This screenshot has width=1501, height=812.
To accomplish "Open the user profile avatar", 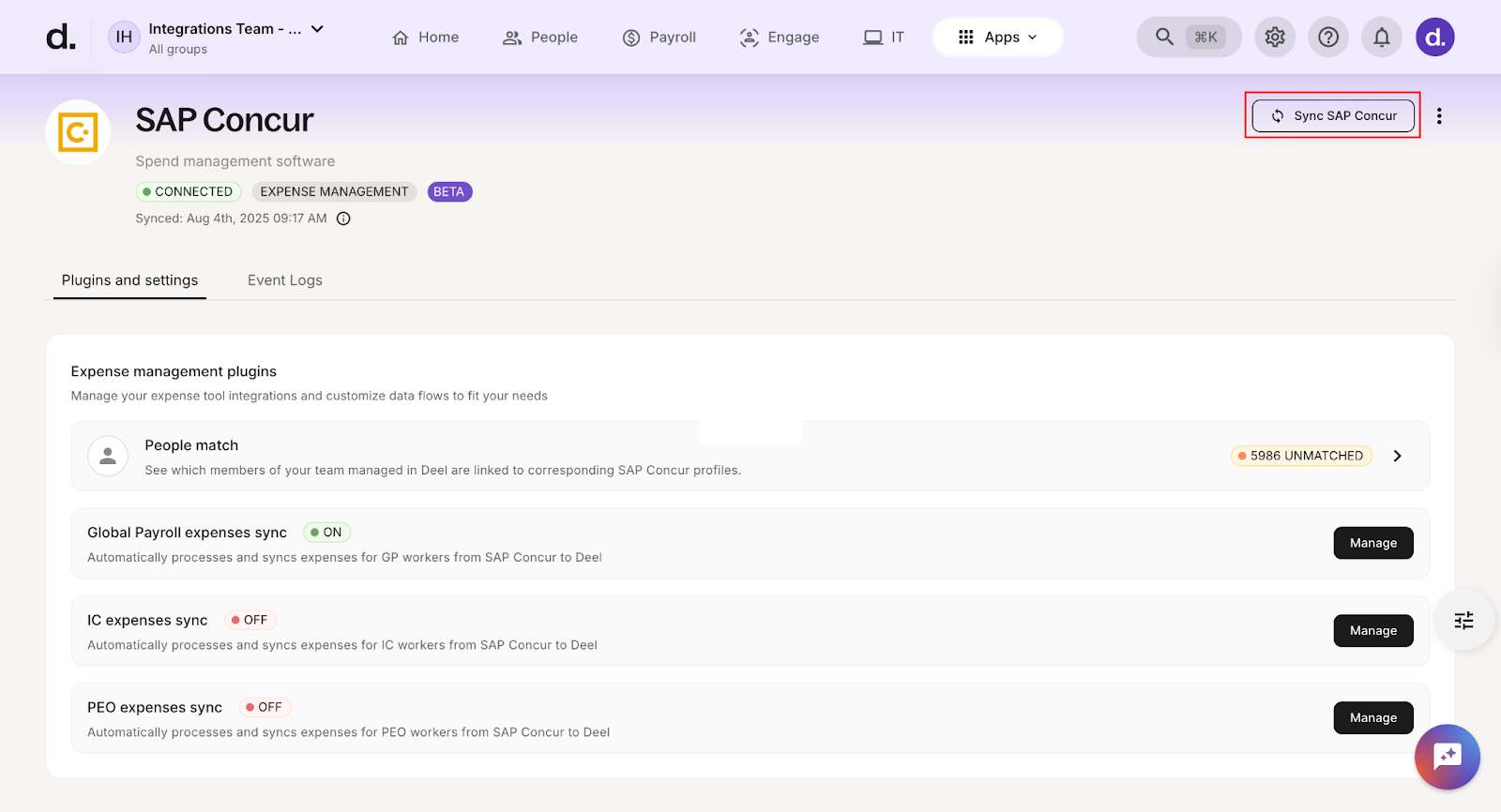I will pyautogui.click(x=1434, y=38).
